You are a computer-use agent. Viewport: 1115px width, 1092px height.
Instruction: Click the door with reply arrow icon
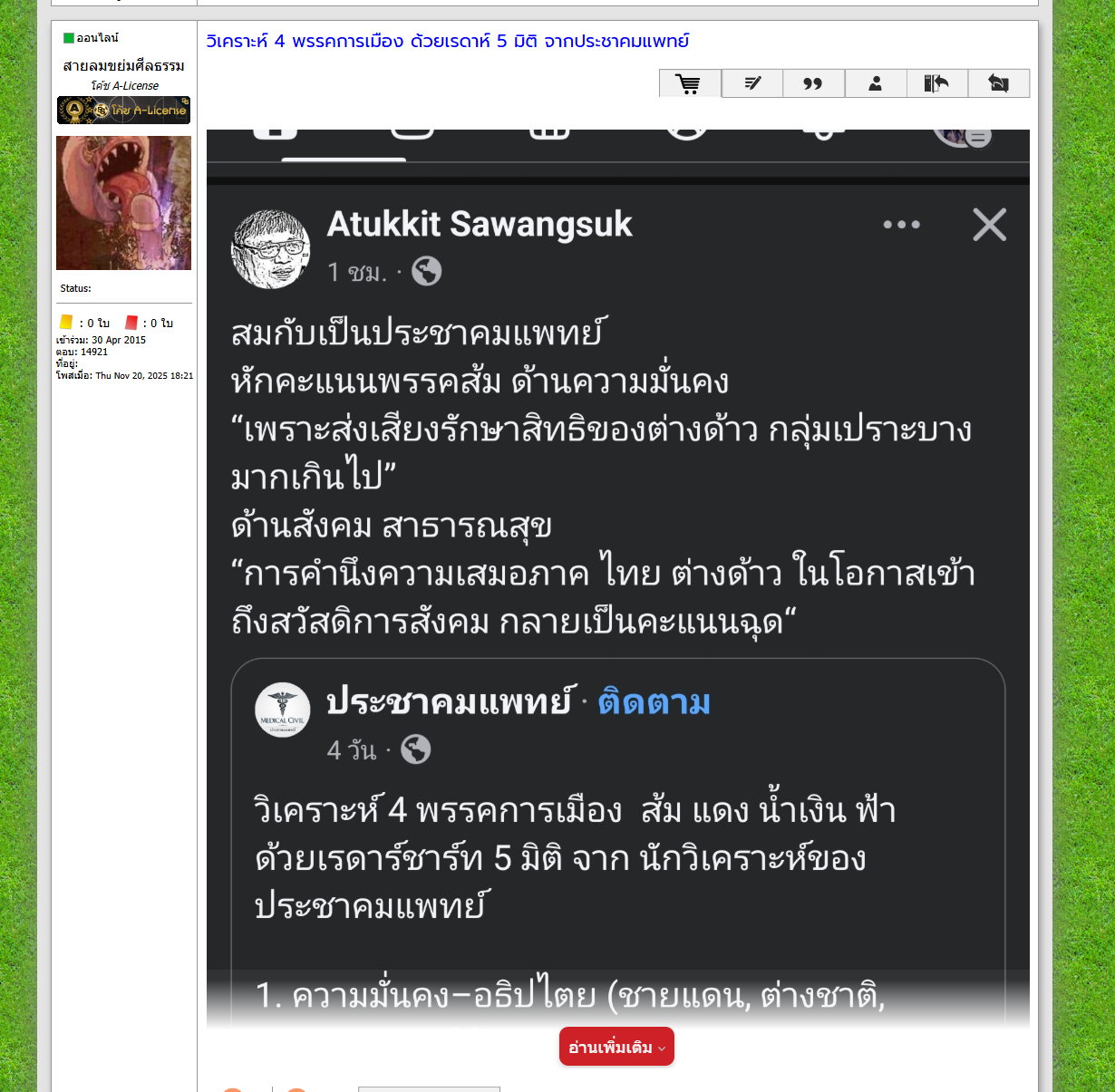pyautogui.click(x=936, y=83)
